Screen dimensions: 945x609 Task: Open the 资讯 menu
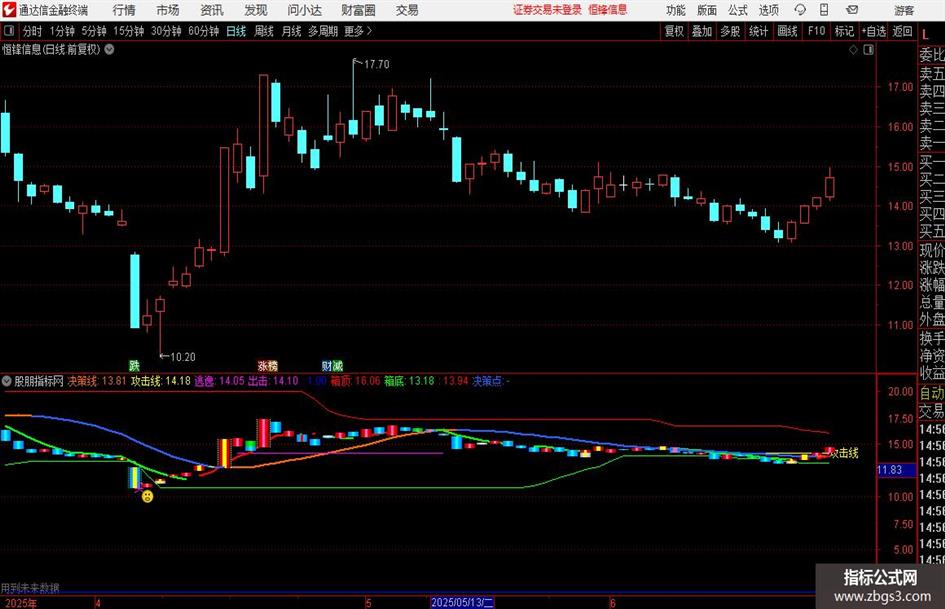tap(212, 10)
